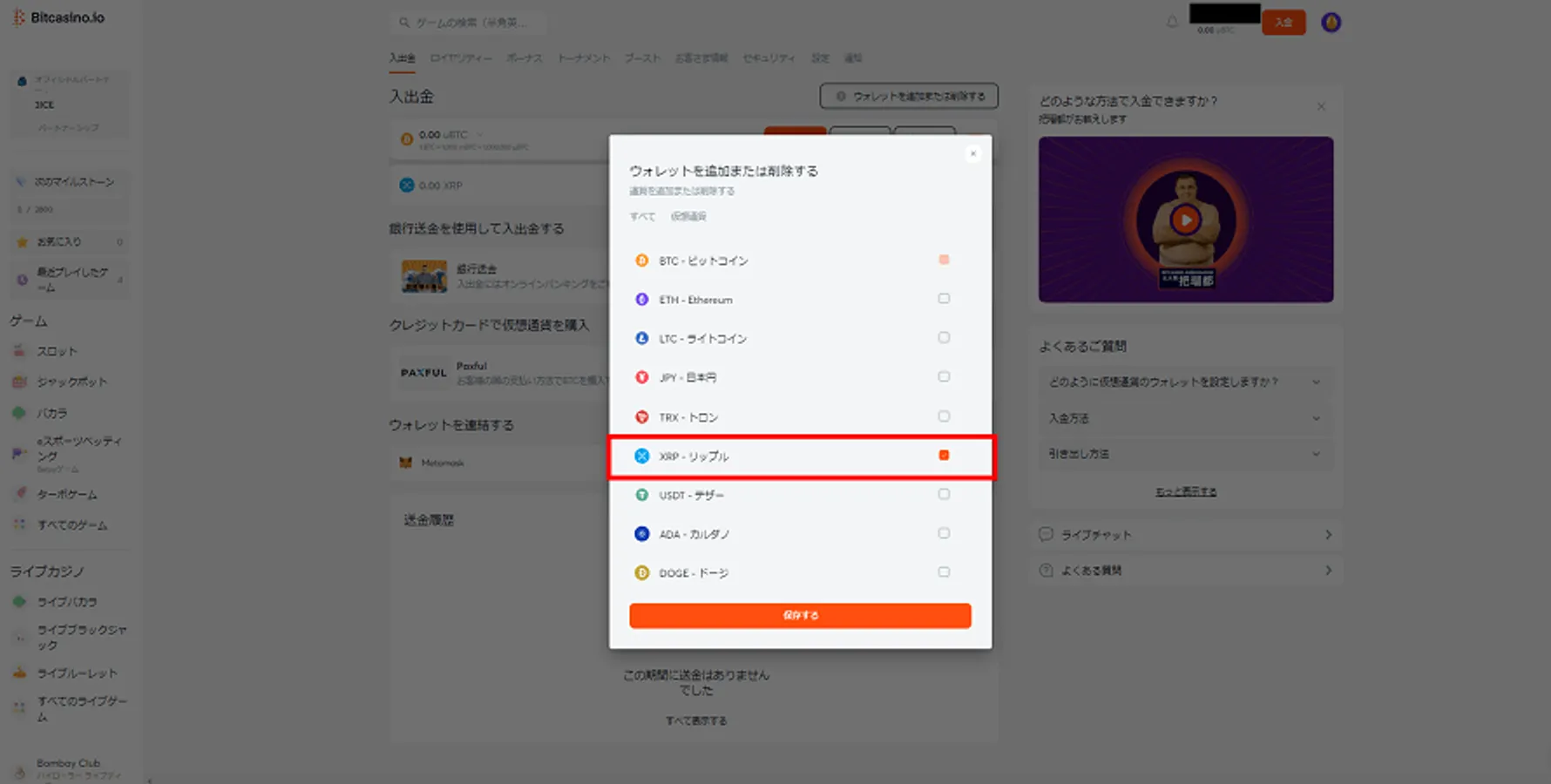Enable the ETH - Ethereum checkbox
The height and width of the screenshot is (784, 1551).
[944, 299]
